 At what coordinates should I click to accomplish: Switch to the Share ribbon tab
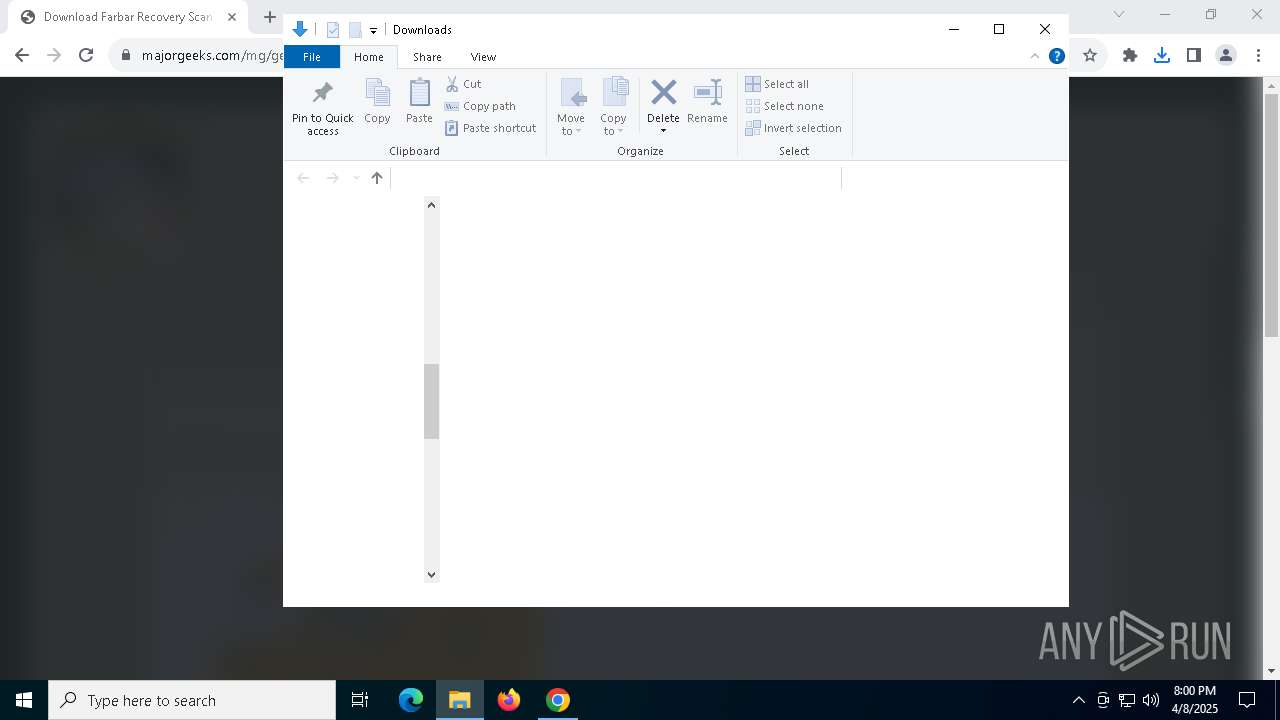tap(427, 57)
